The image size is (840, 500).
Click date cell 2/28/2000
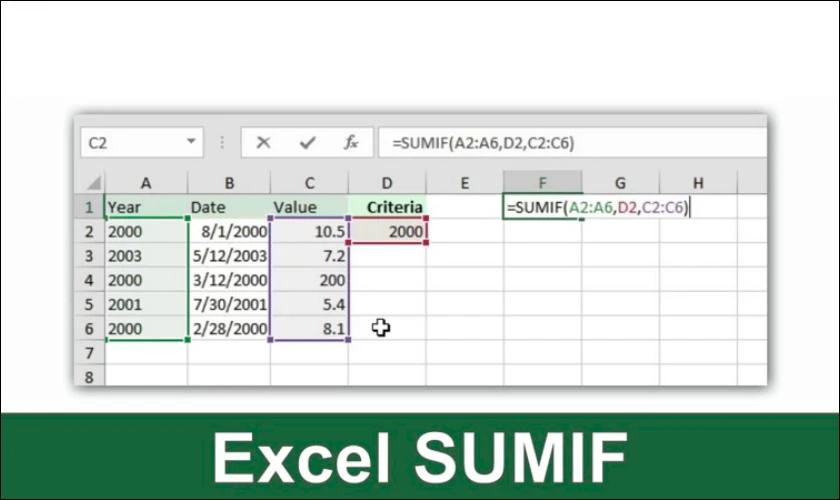coord(229,329)
